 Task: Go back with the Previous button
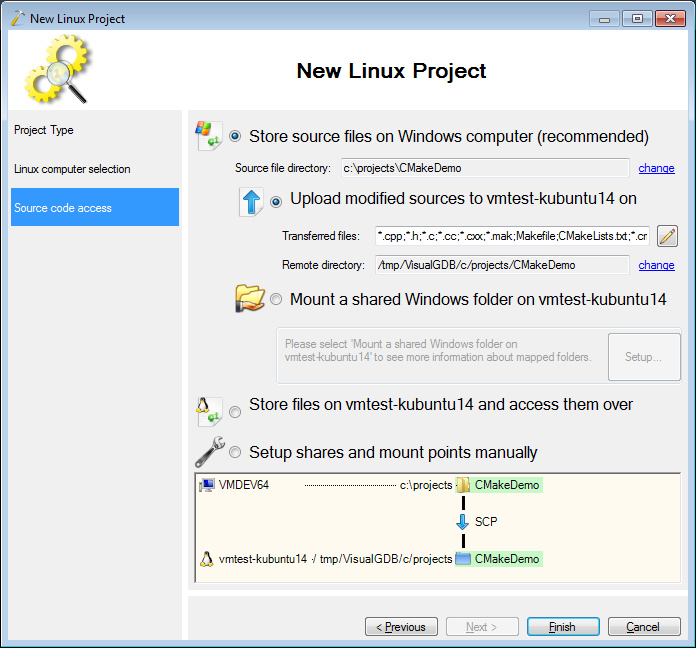point(401,627)
